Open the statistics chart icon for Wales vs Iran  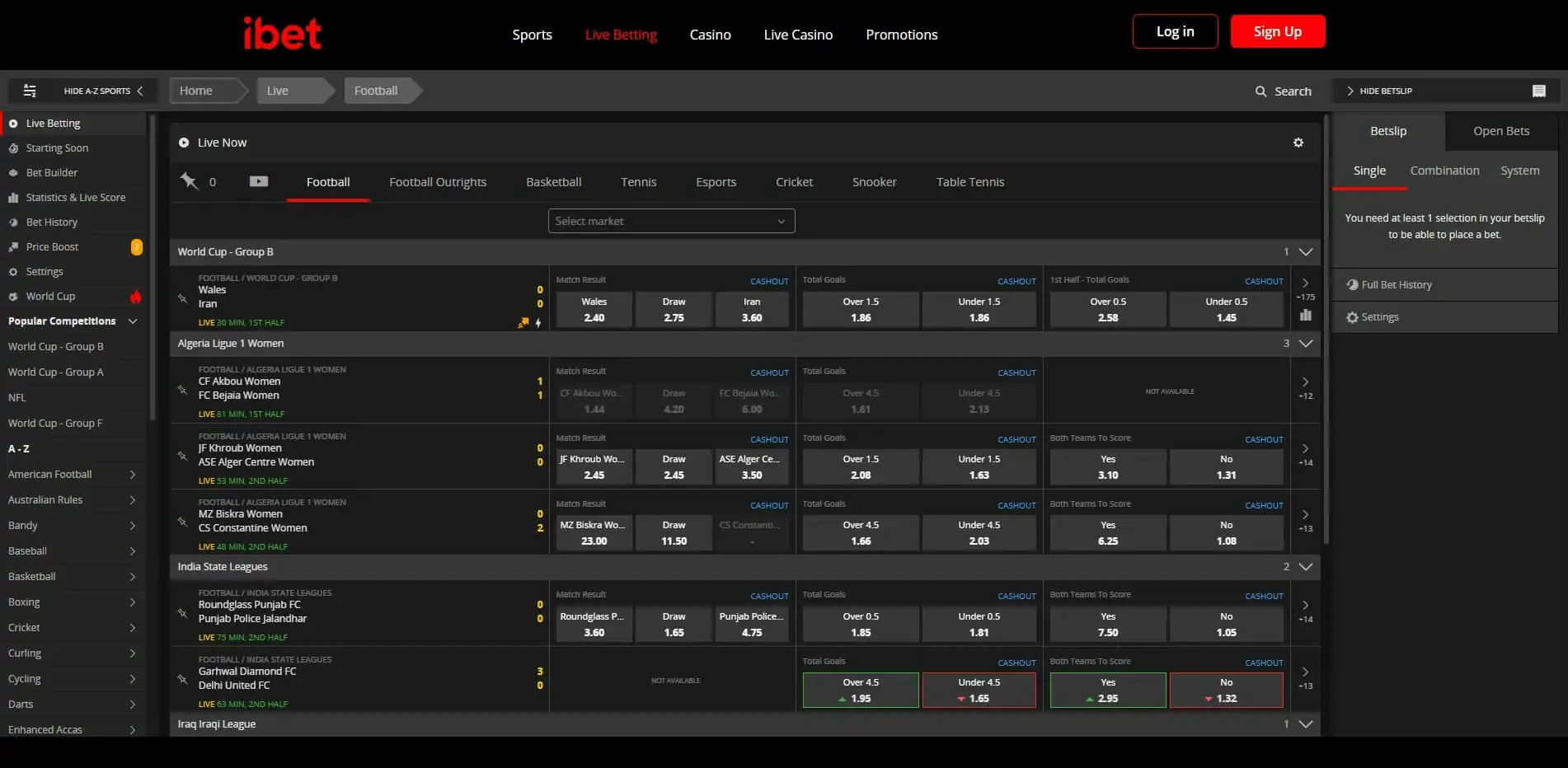tap(1306, 316)
